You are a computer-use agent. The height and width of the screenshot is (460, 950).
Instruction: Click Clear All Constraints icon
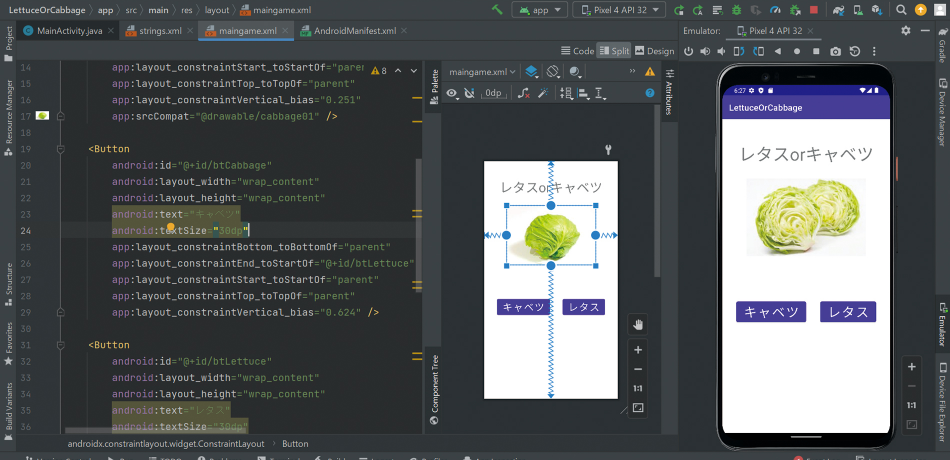pos(525,93)
